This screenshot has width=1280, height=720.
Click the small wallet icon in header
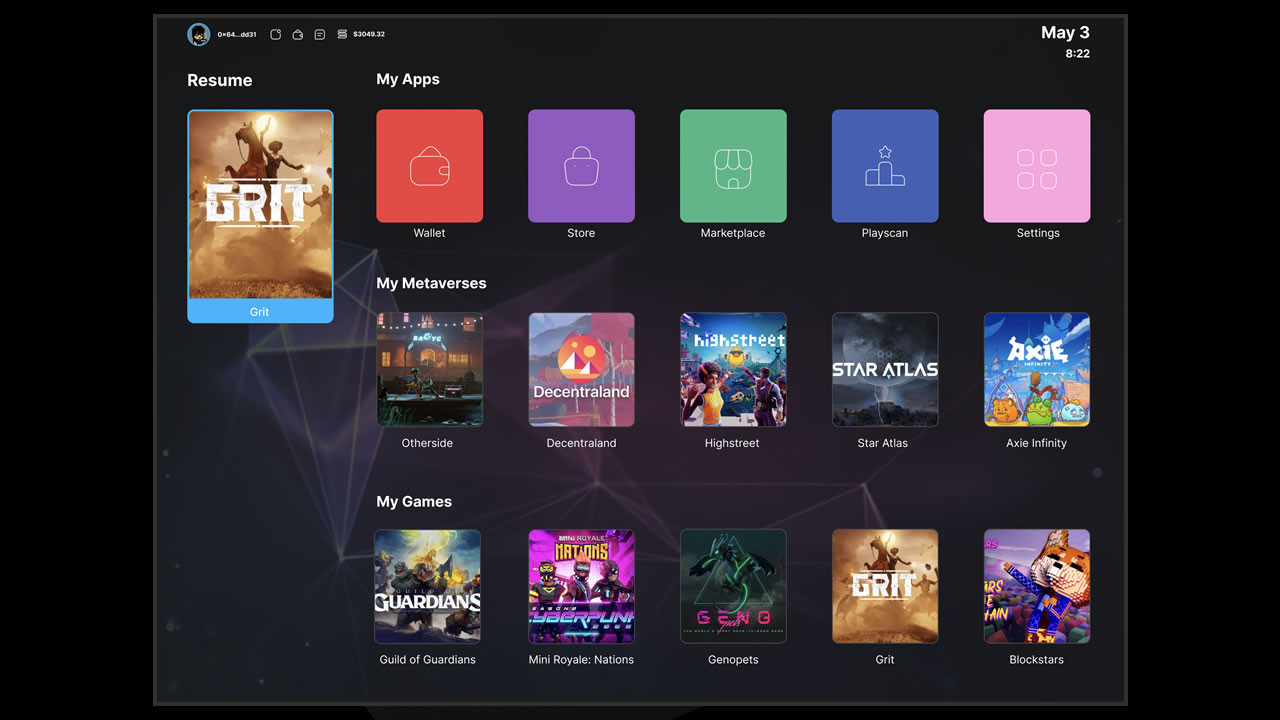click(298, 35)
